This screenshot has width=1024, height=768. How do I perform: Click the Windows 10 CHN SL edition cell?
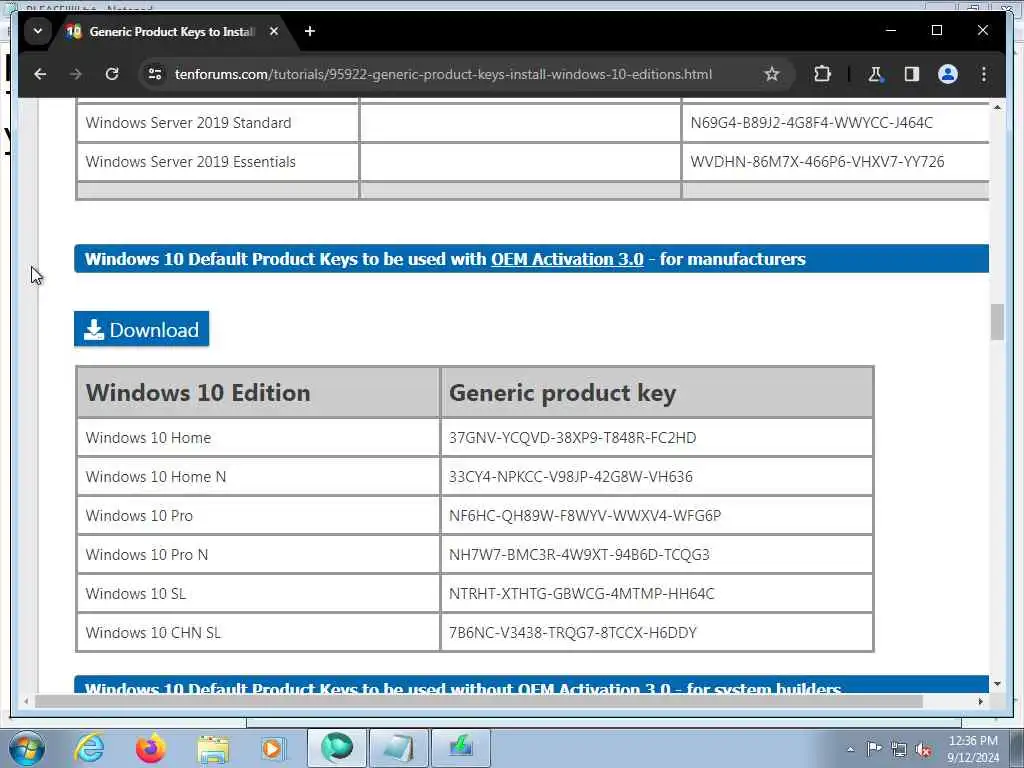258,633
